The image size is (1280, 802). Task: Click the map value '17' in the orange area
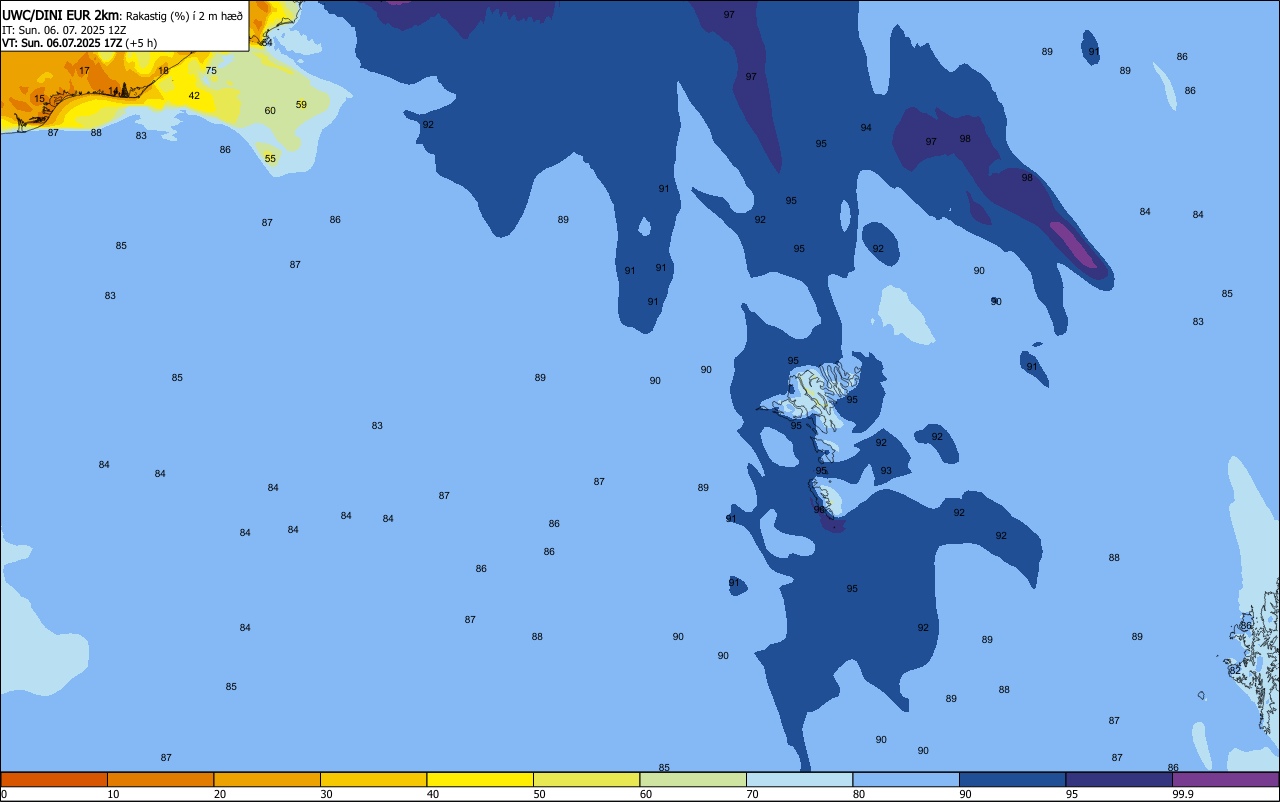click(x=84, y=70)
